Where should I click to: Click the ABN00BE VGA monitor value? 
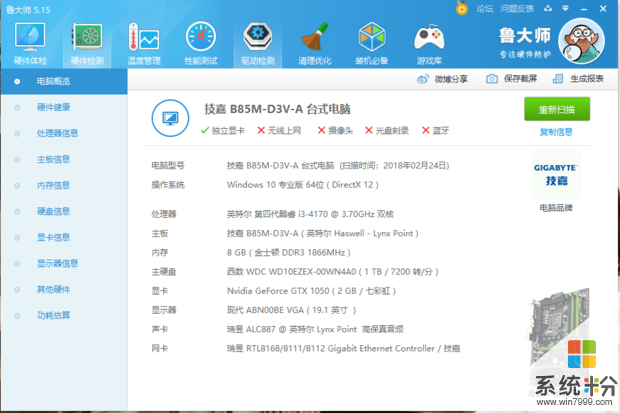(x=291, y=310)
